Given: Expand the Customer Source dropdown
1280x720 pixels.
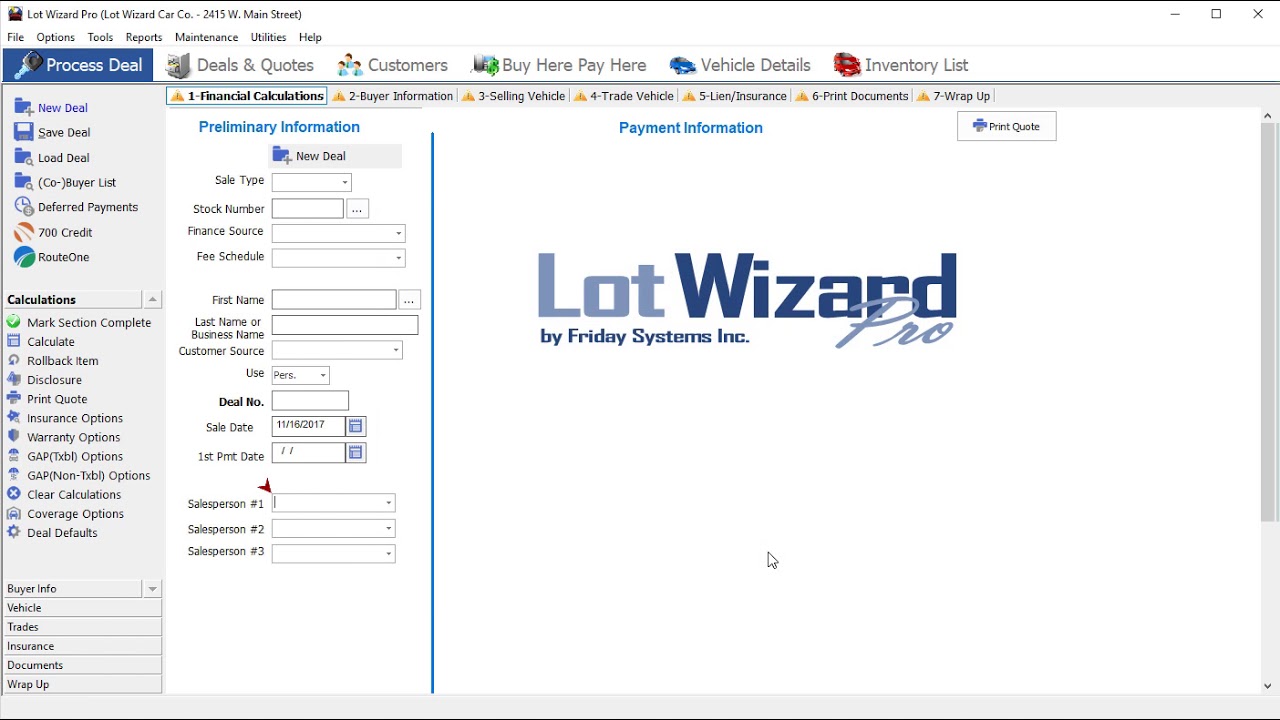Looking at the screenshot, I should [x=396, y=350].
